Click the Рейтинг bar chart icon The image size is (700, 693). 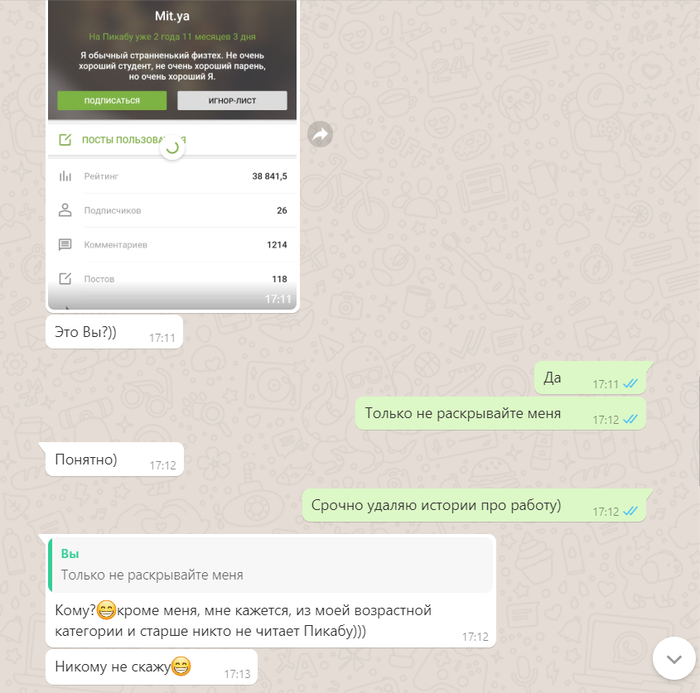click(65, 176)
